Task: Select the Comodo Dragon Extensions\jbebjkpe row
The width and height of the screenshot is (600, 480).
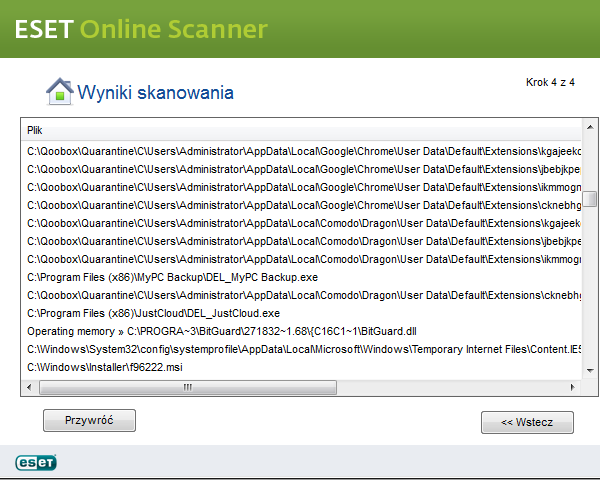Action: pos(302,241)
